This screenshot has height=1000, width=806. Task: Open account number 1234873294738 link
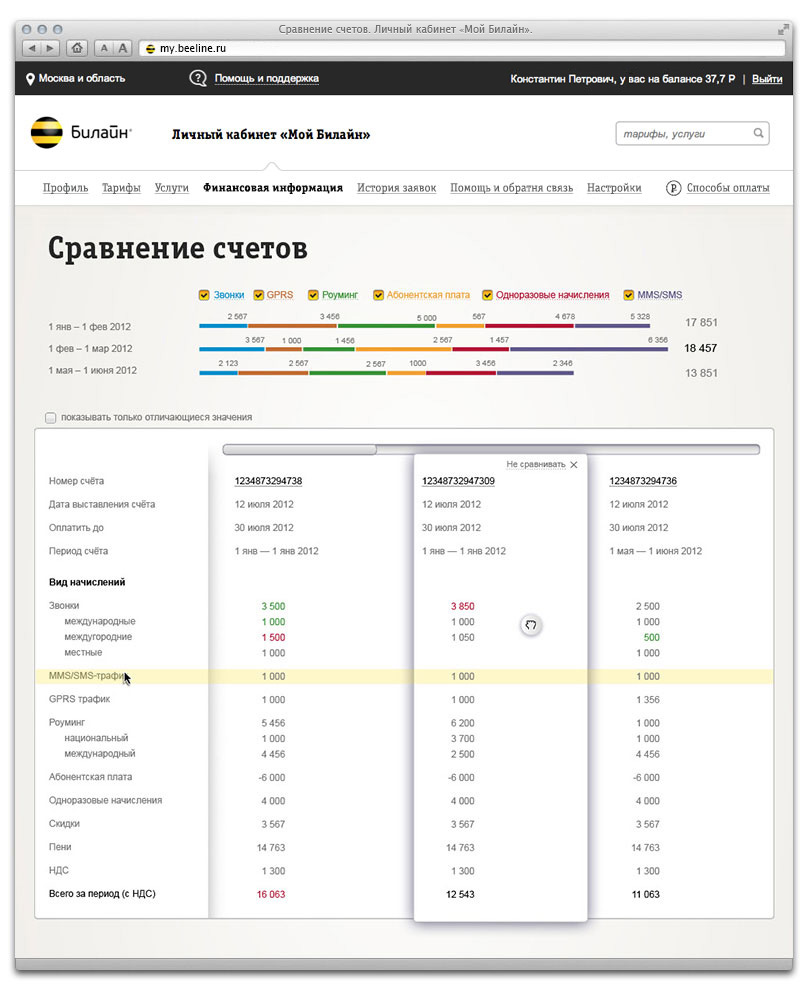[268, 481]
